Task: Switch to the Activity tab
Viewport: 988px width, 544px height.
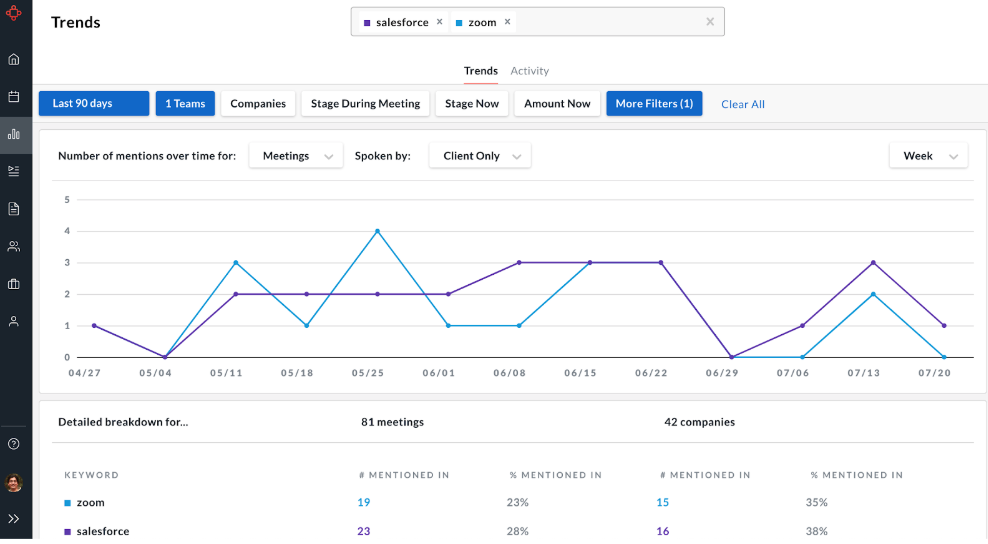Action: click(529, 71)
